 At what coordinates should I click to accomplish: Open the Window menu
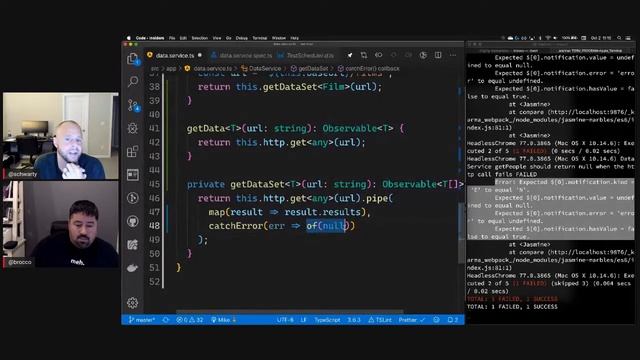click(279, 38)
